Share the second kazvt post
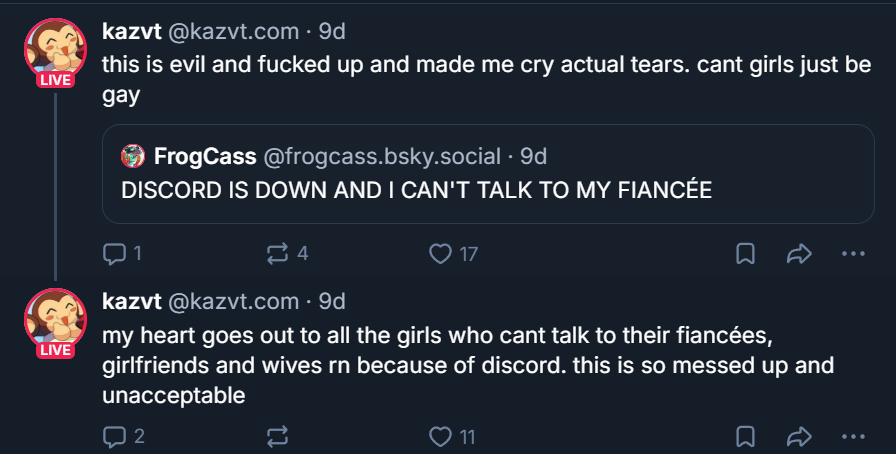The width and height of the screenshot is (896, 454). tap(798, 436)
